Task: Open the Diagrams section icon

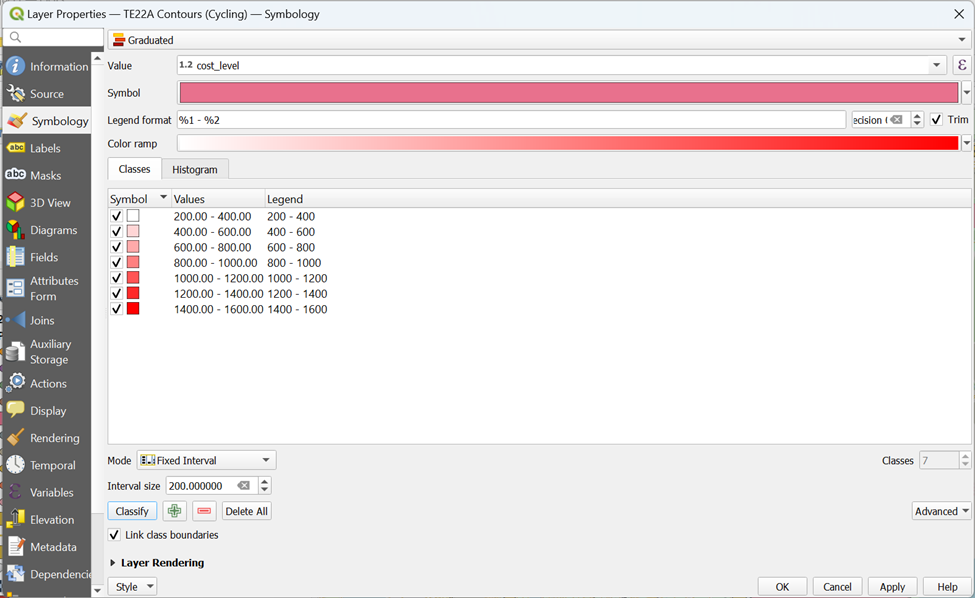Action: (16, 230)
